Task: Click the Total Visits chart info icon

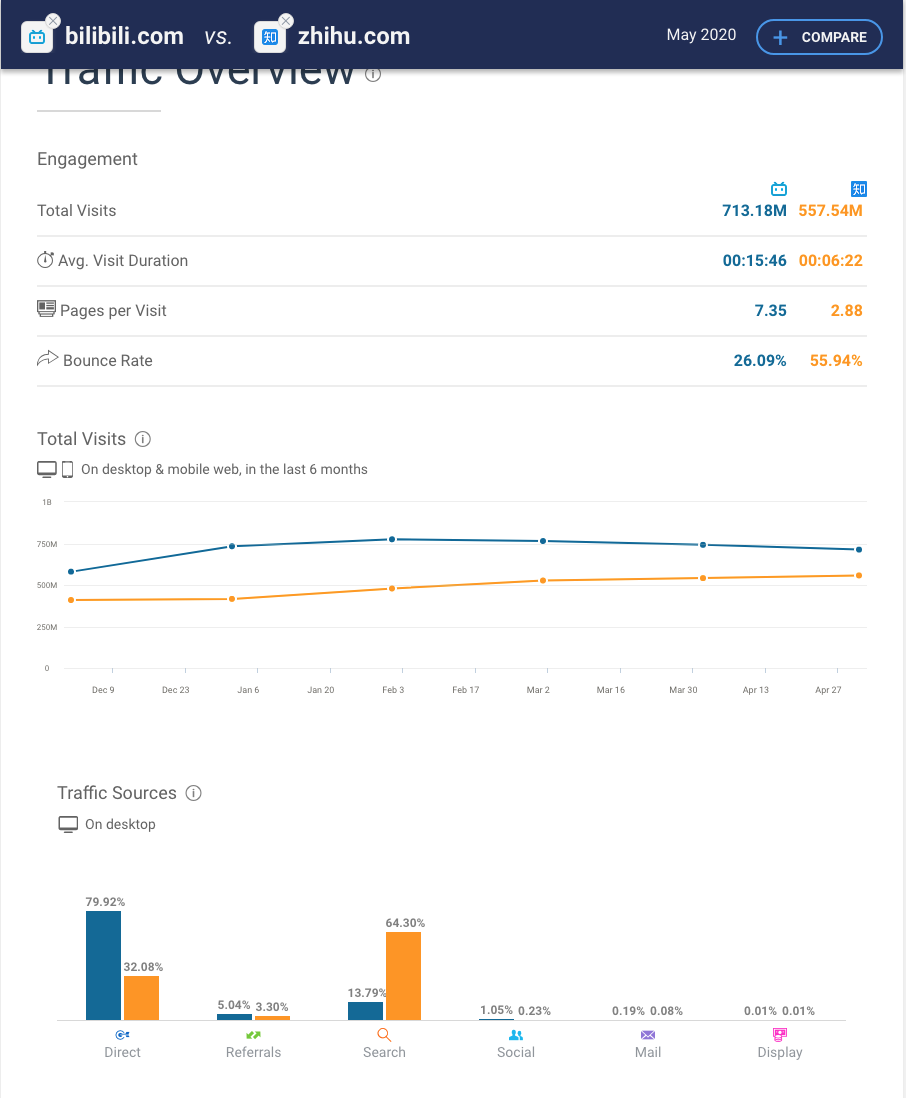Action: [x=143, y=439]
